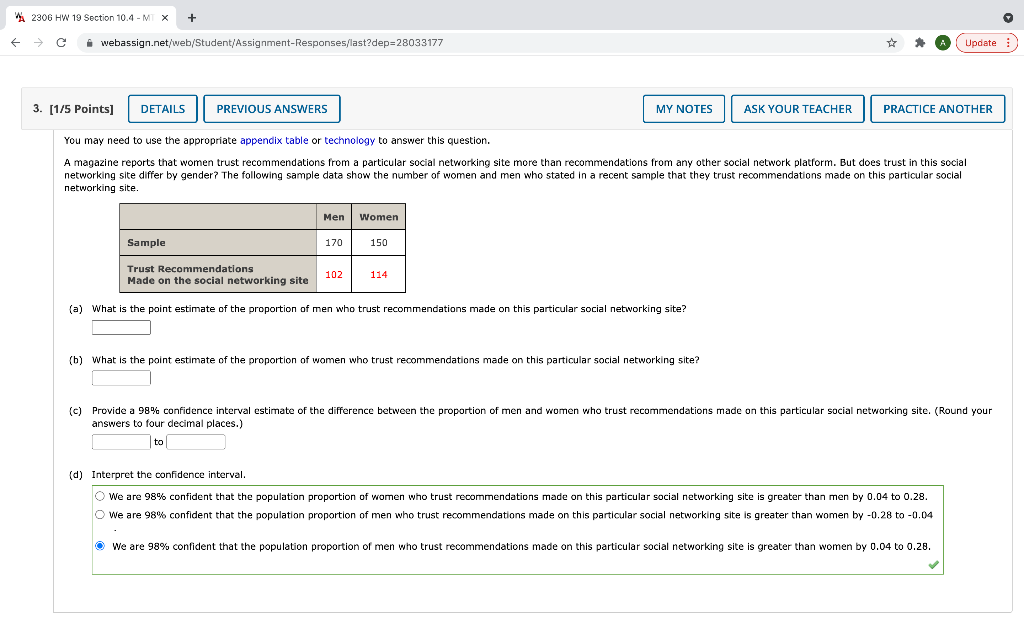Open Chrome profile avatar A
The width and height of the screenshot is (1024, 640).
pos(942,42)
